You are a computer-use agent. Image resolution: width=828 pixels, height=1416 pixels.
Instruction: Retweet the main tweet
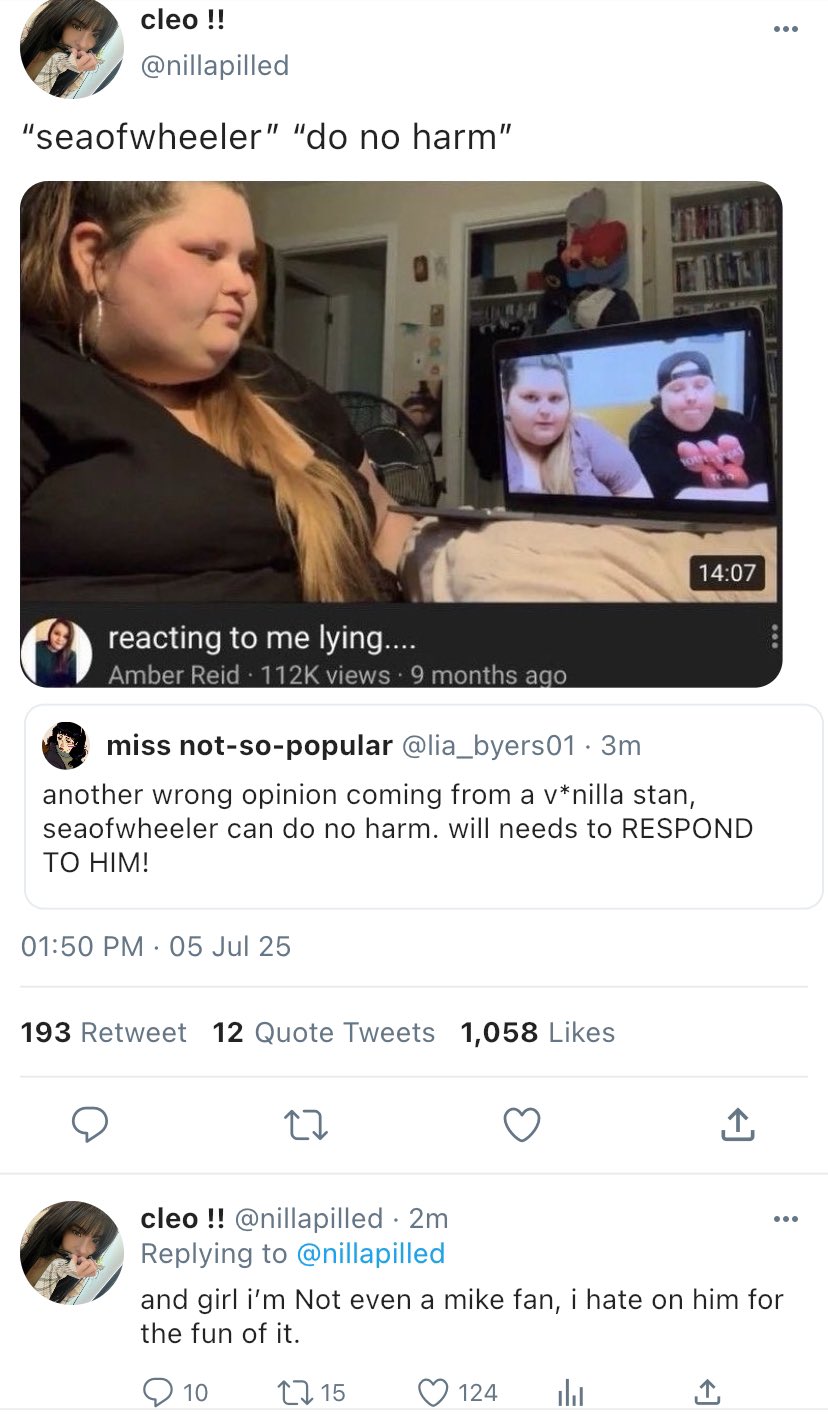click(x=305, y=1126)
